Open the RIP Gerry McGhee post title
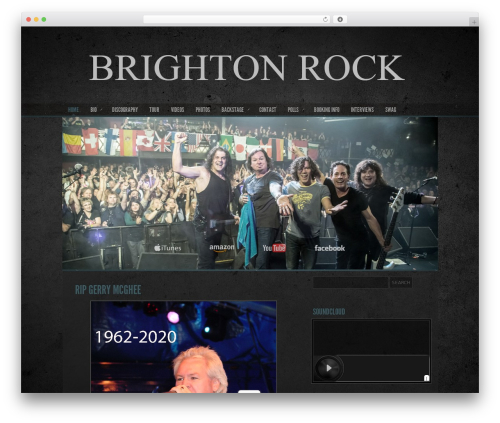The image size is (500, 423). [x=108, y=290]
